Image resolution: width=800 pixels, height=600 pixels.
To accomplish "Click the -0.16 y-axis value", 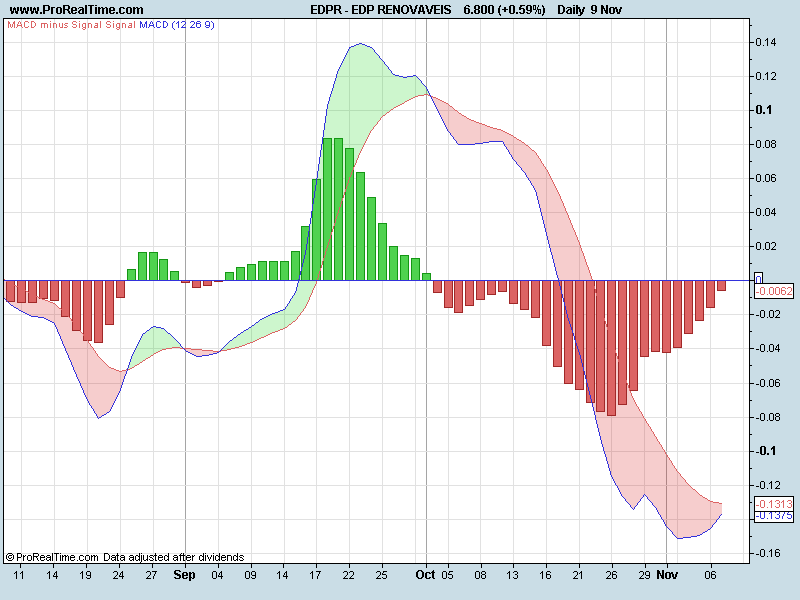I will 767,554.
